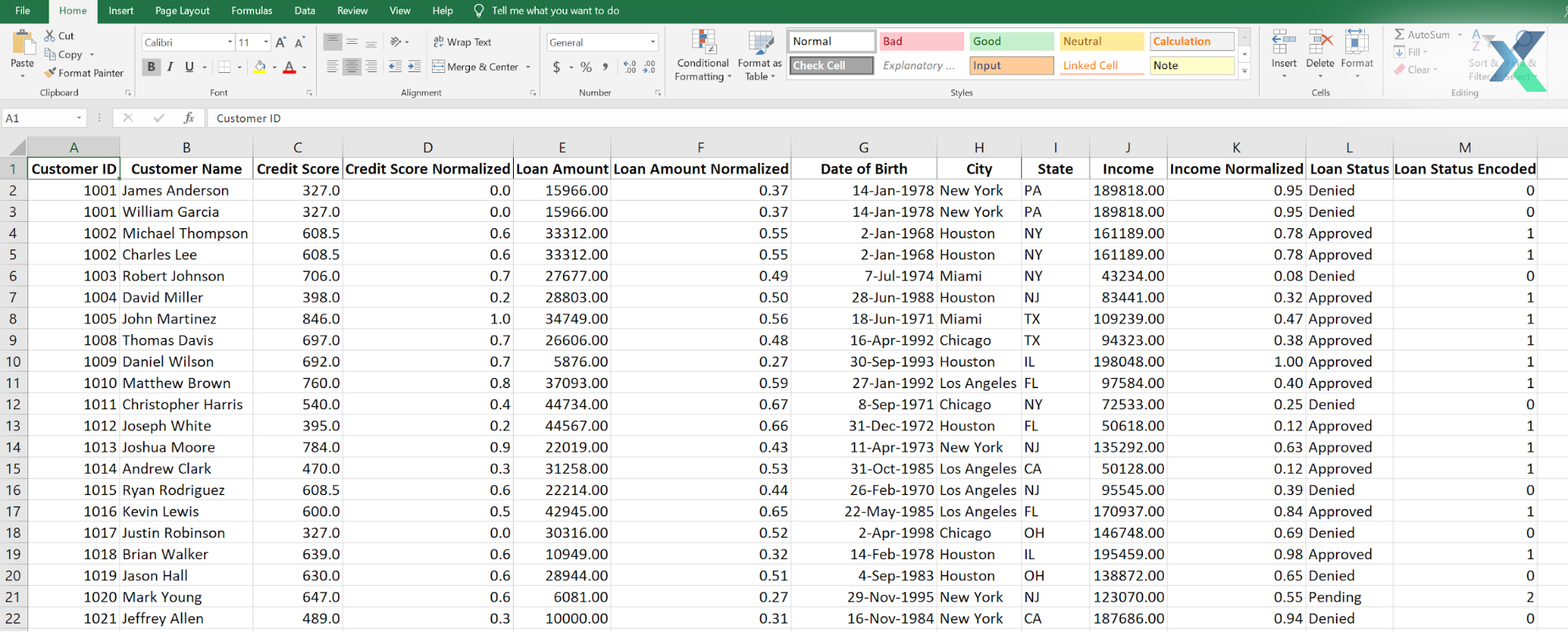1568x632 pixels.
Task: Apply the Linked Cell style
Action: pos(1102,66)
